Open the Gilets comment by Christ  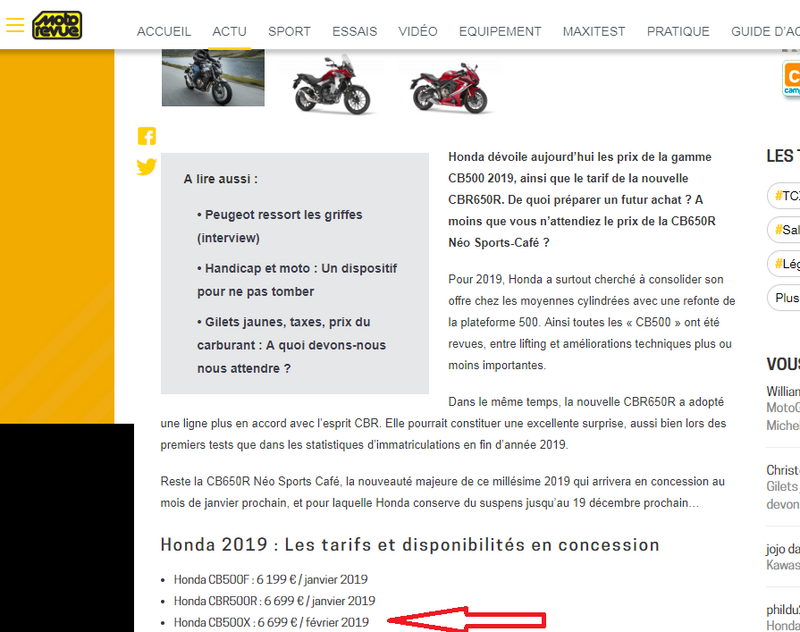(783, 487)
